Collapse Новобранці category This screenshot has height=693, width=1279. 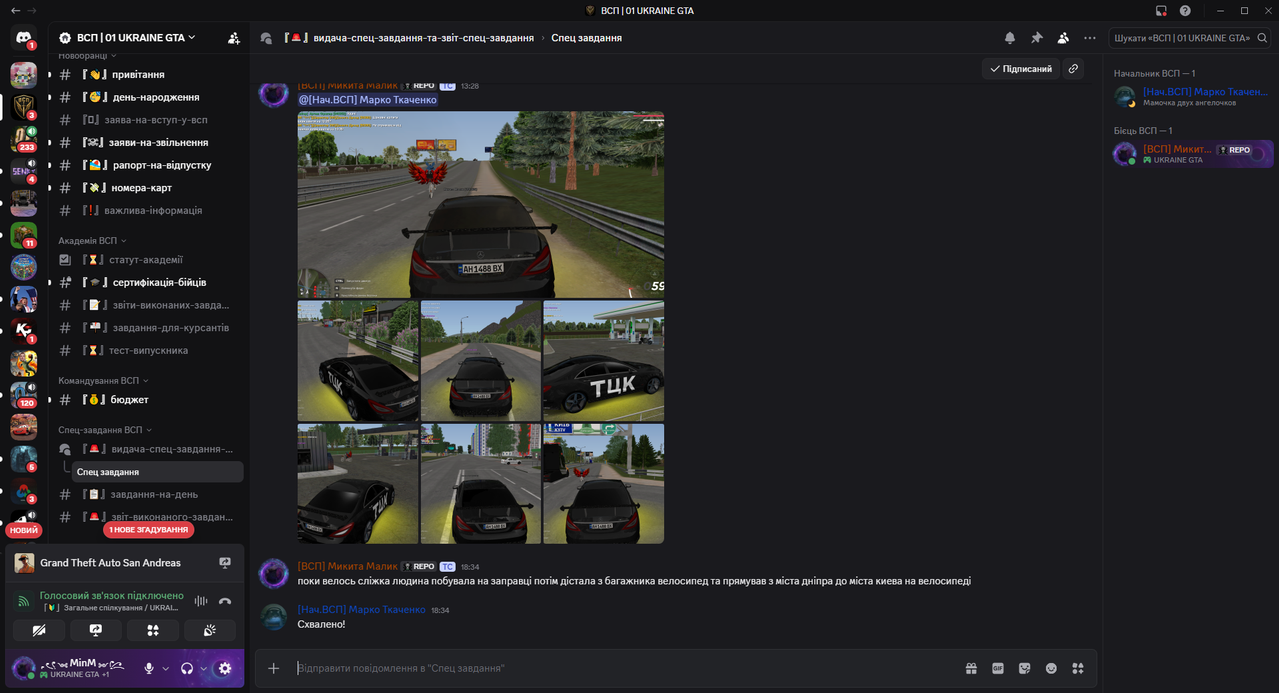88,56
